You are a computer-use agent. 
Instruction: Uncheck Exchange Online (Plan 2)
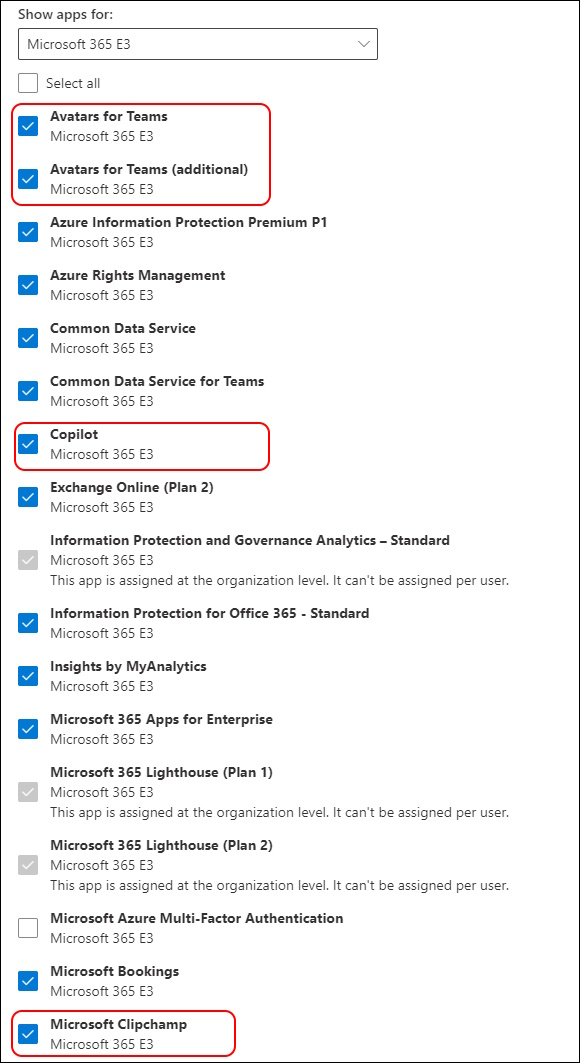click(x=28, y=497)
